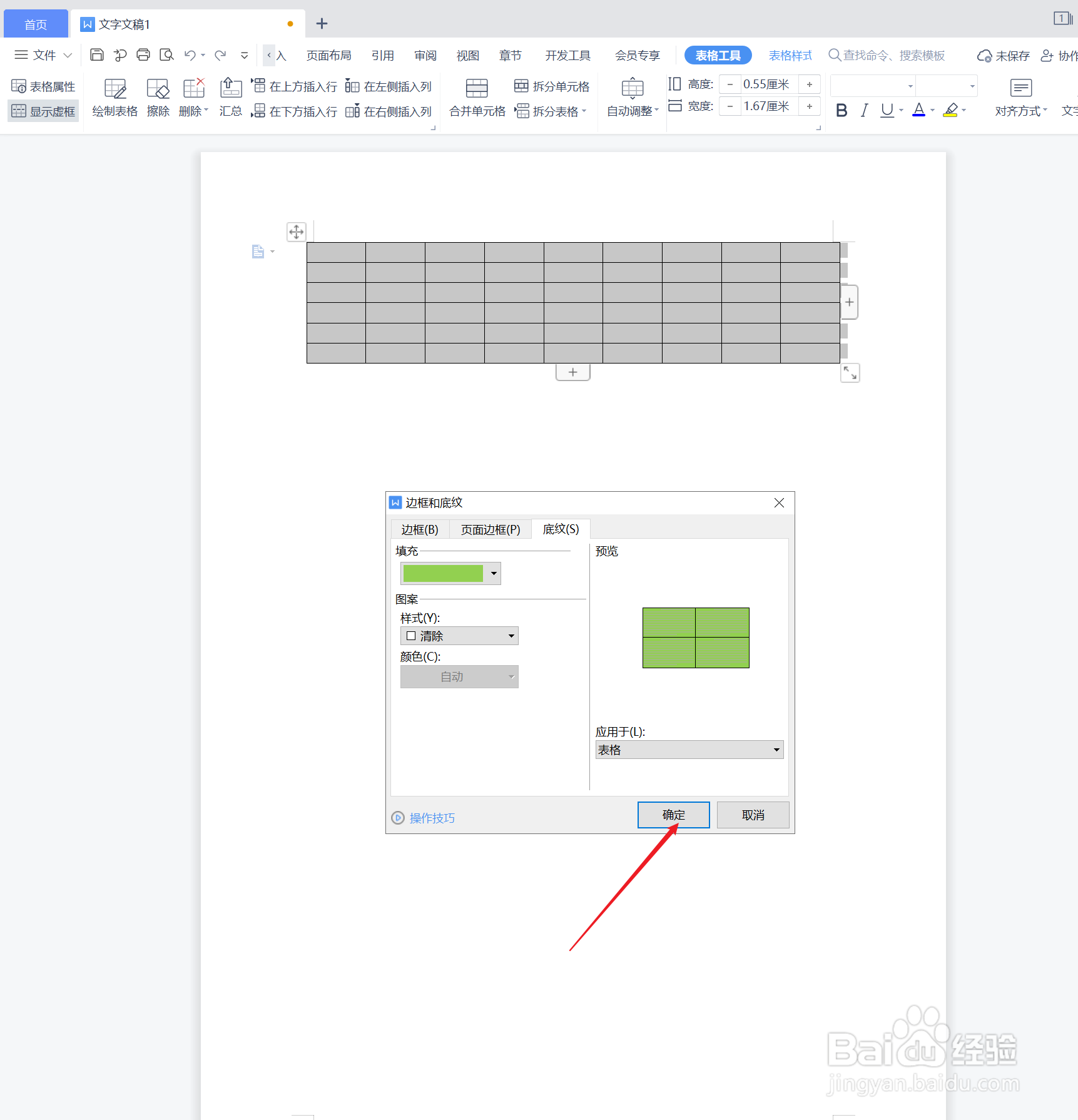Open the 页面布局 ribbon tab
The image size is (1078, 1120).
(x=328, y=55)
